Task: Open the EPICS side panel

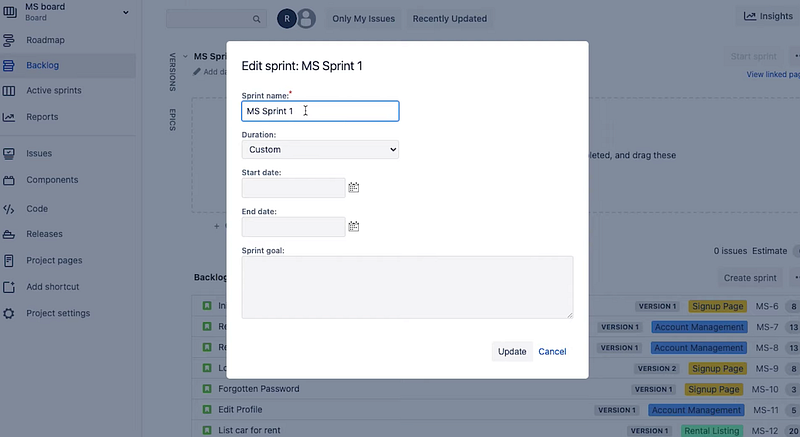Action: pos(172,119)
